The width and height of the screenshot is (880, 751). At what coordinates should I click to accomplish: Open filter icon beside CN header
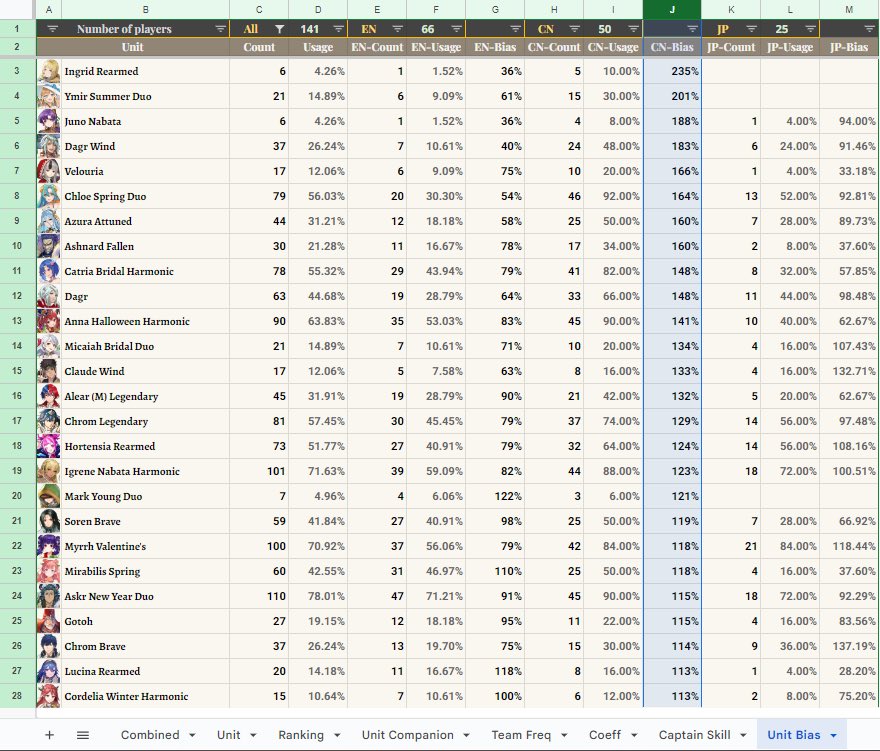point(574,29)
